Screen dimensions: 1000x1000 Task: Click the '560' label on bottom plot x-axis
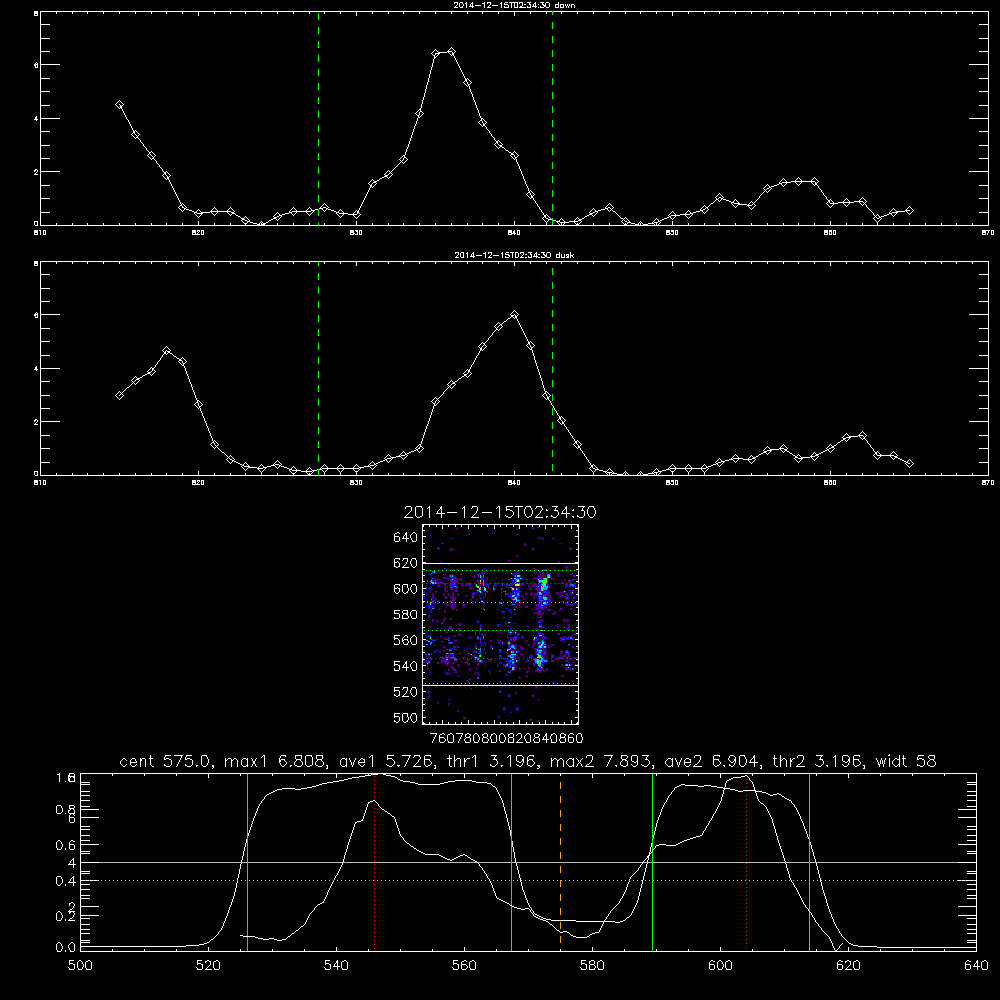[464, 966]
